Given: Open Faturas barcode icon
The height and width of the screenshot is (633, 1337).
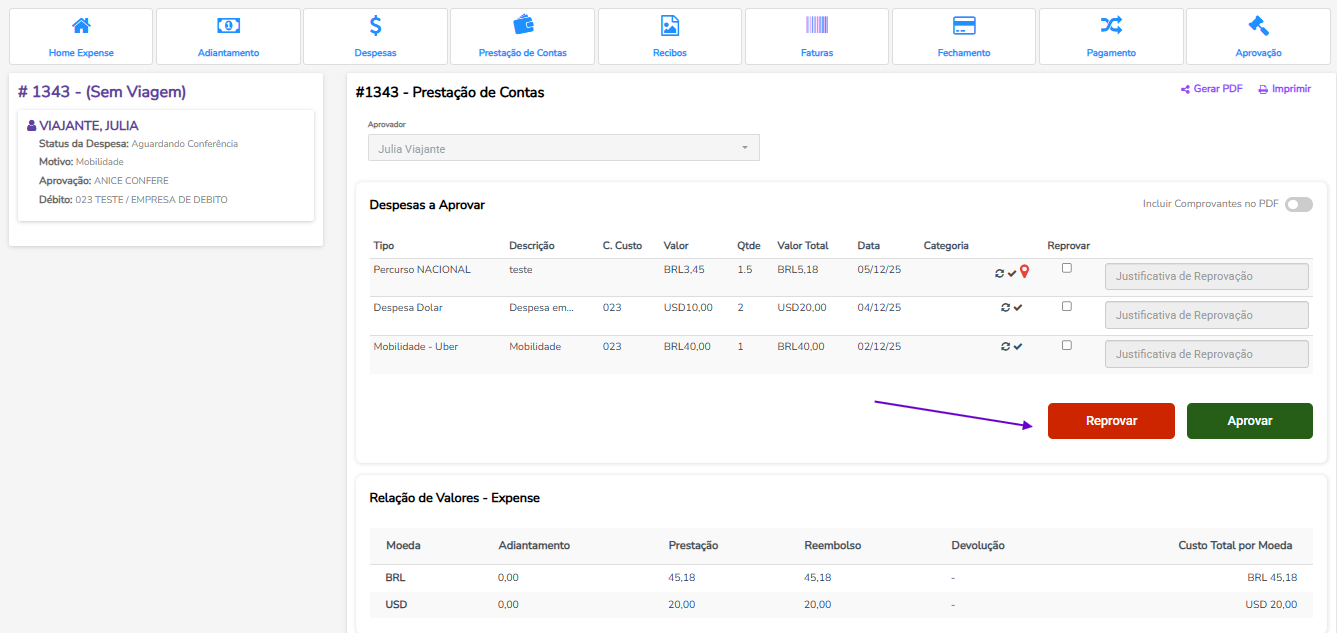Looking at the screenshot, I should [x=816, y=26].
